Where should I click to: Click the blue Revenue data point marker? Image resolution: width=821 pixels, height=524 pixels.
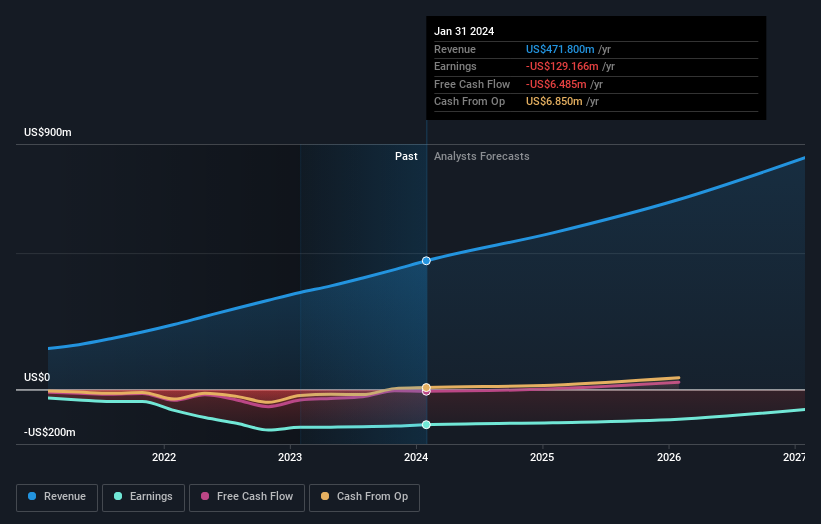coord(426,261)
